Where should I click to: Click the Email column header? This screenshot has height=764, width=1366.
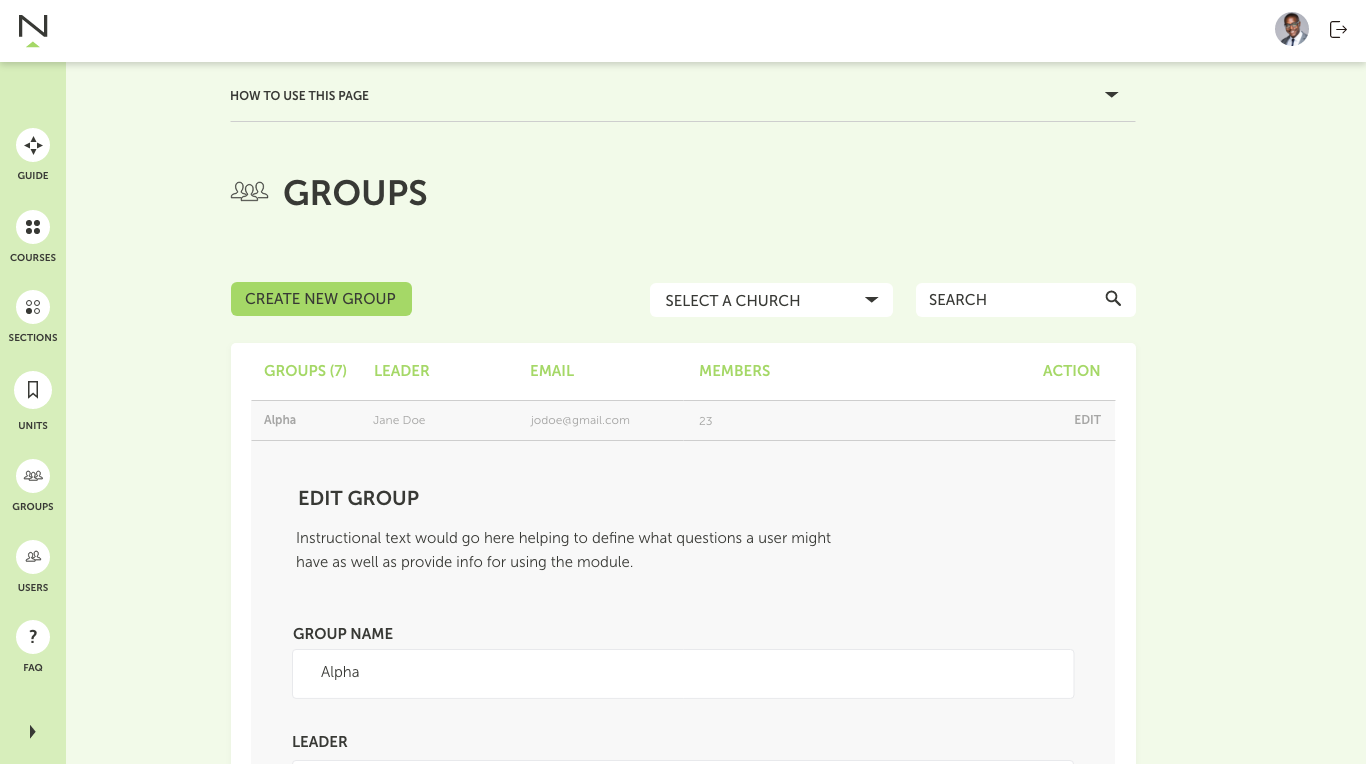pos(552,371)
